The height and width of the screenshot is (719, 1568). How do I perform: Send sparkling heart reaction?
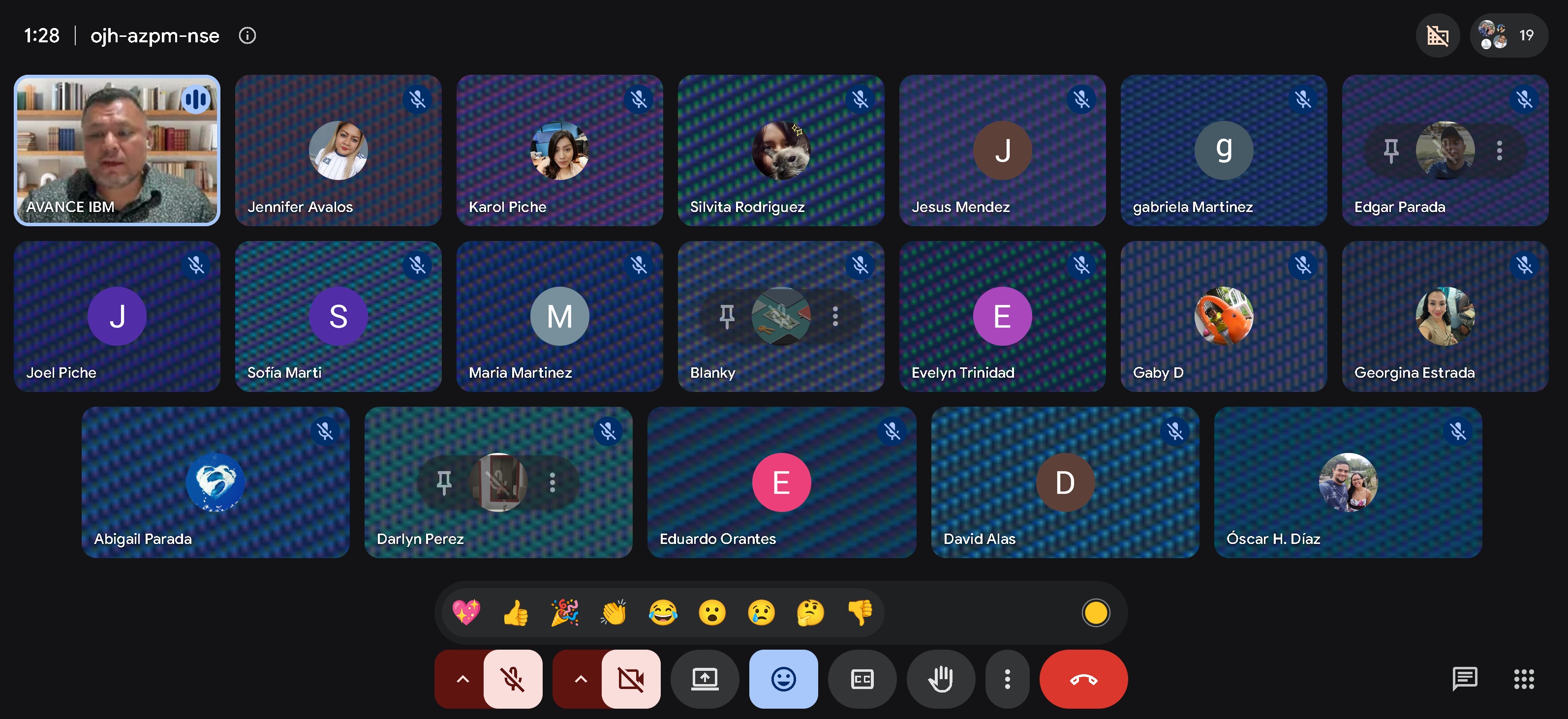466,613
